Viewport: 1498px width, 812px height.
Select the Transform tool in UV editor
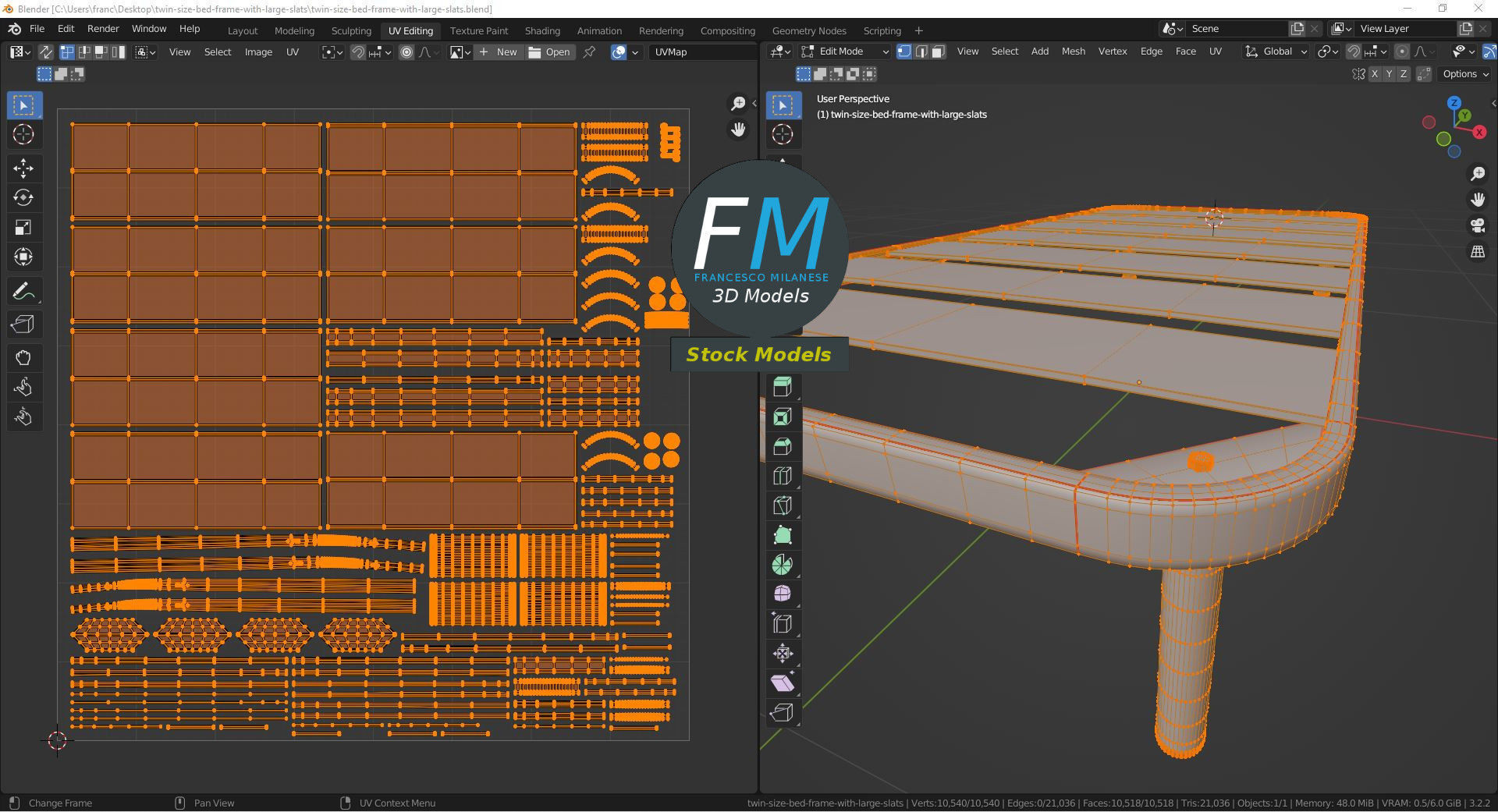pyautogui.click(x=23, y=257)
